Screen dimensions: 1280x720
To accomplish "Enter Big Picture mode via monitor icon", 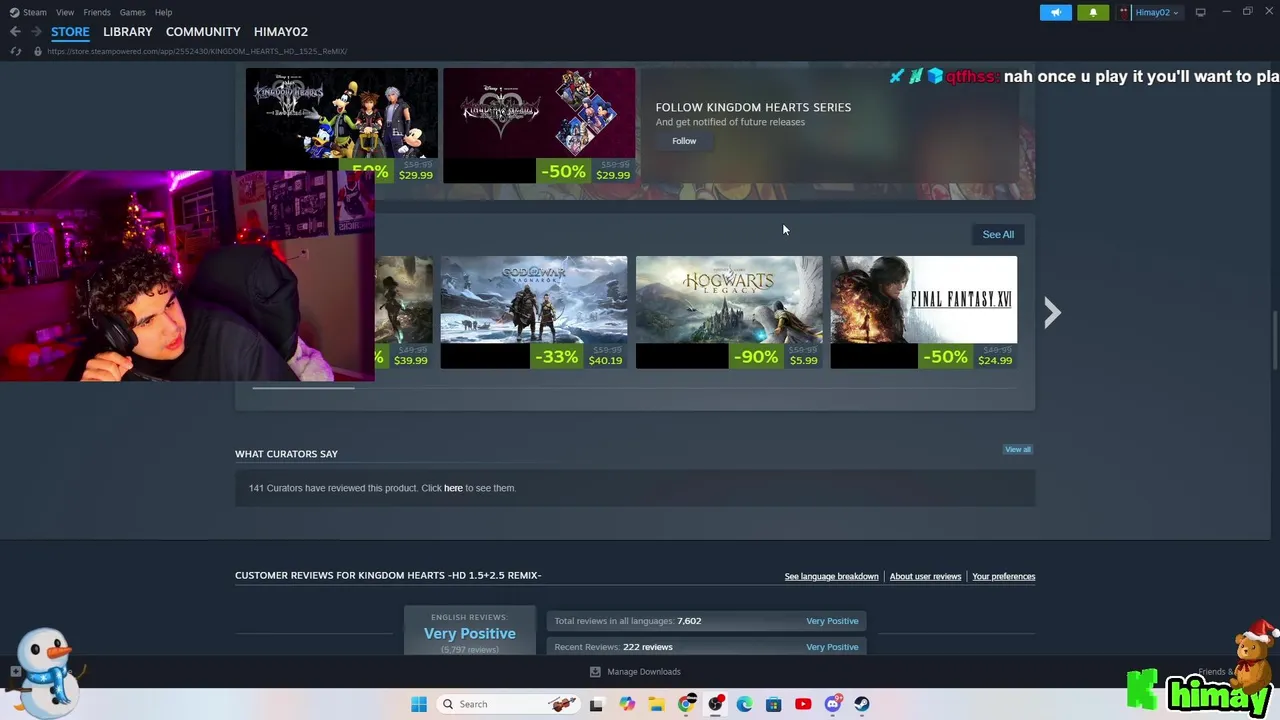I will tap(1200, 12).
